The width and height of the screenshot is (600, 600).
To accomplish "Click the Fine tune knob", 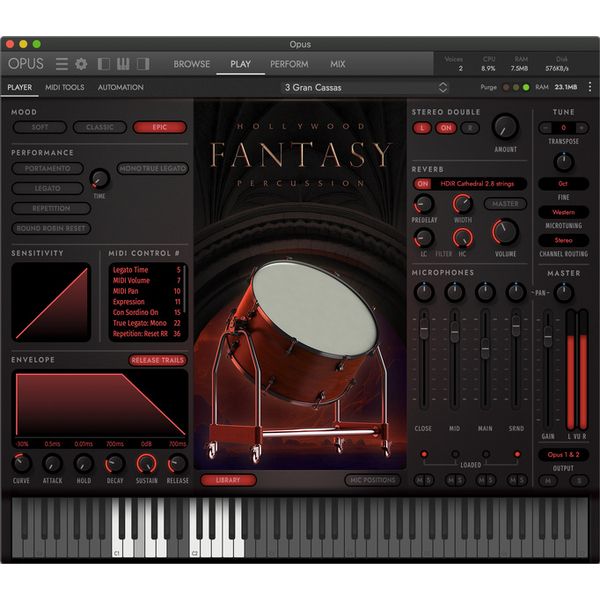I will pyautogui.click(x=563, y=162).
